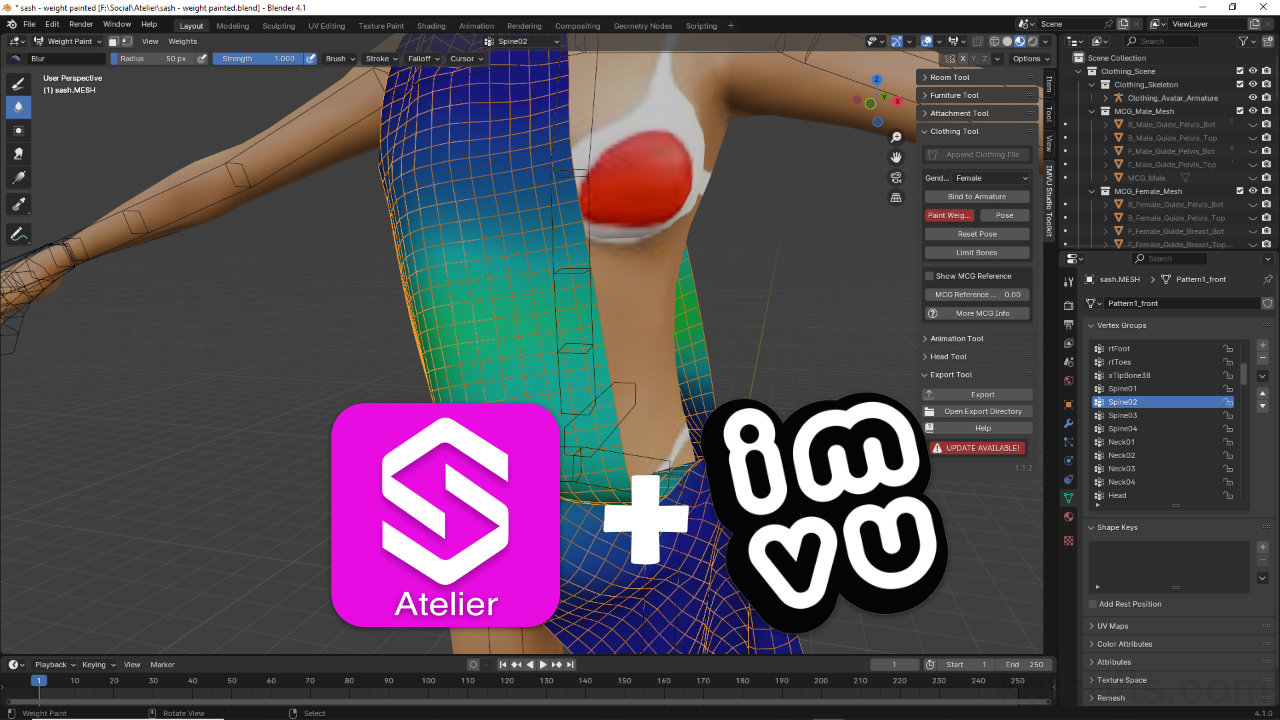This screenshot has height=720, width=1280.
Task: Open the Output printer properties tab
Action: coord(1068,324)
